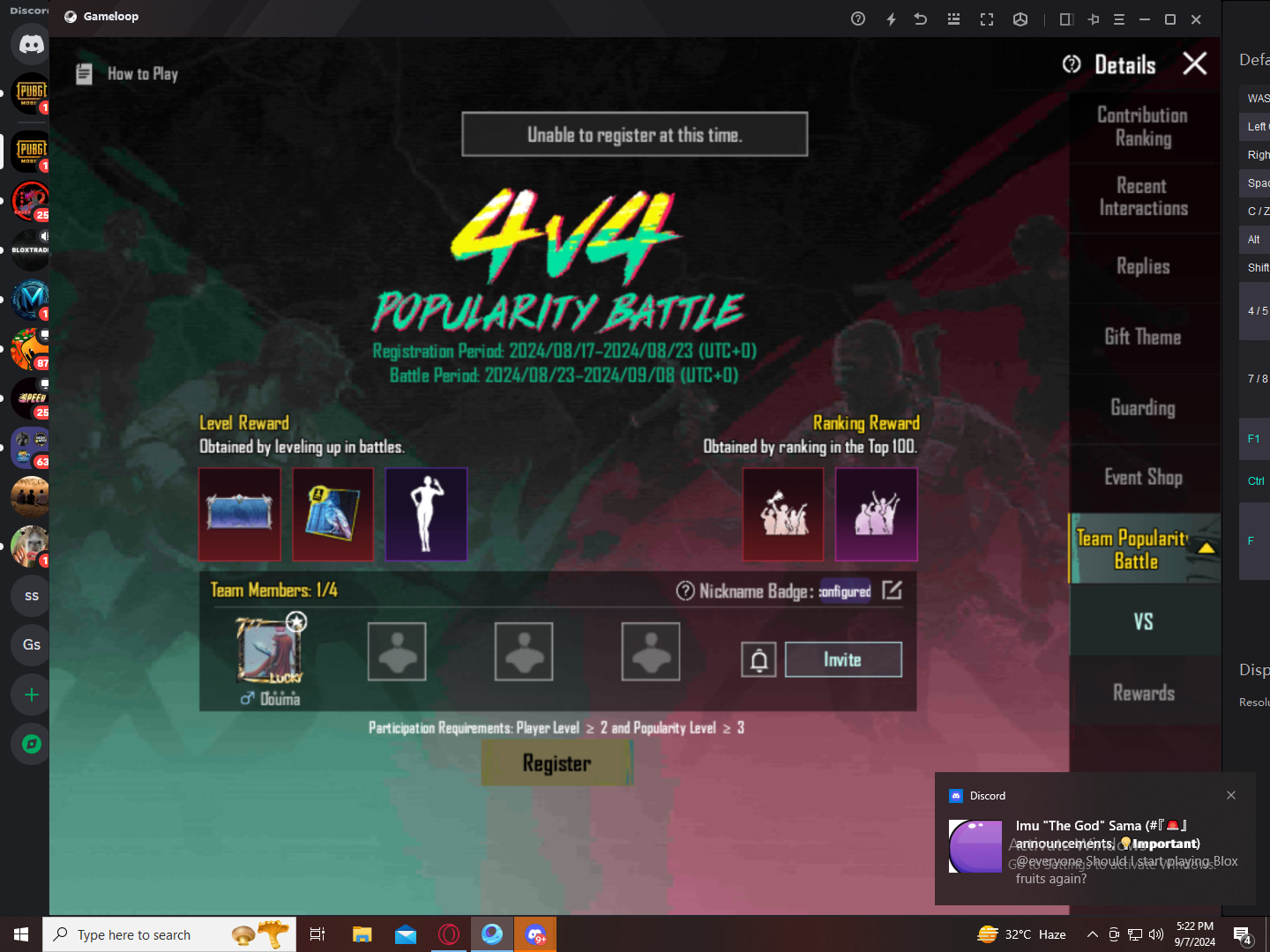This screenshot has width=1270, height=952.
Task: Click the lightning boost icon on the Gameloop toolbar
Action: 891,19
